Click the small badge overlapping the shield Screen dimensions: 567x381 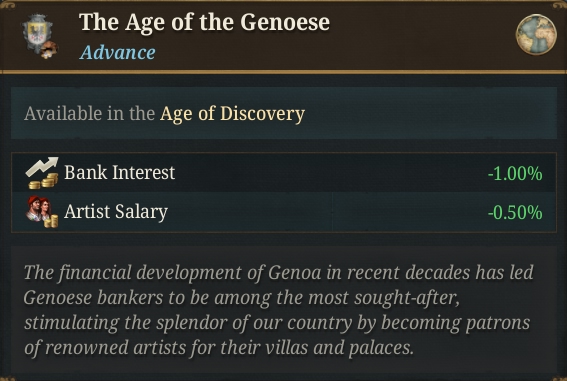point(49,50)
